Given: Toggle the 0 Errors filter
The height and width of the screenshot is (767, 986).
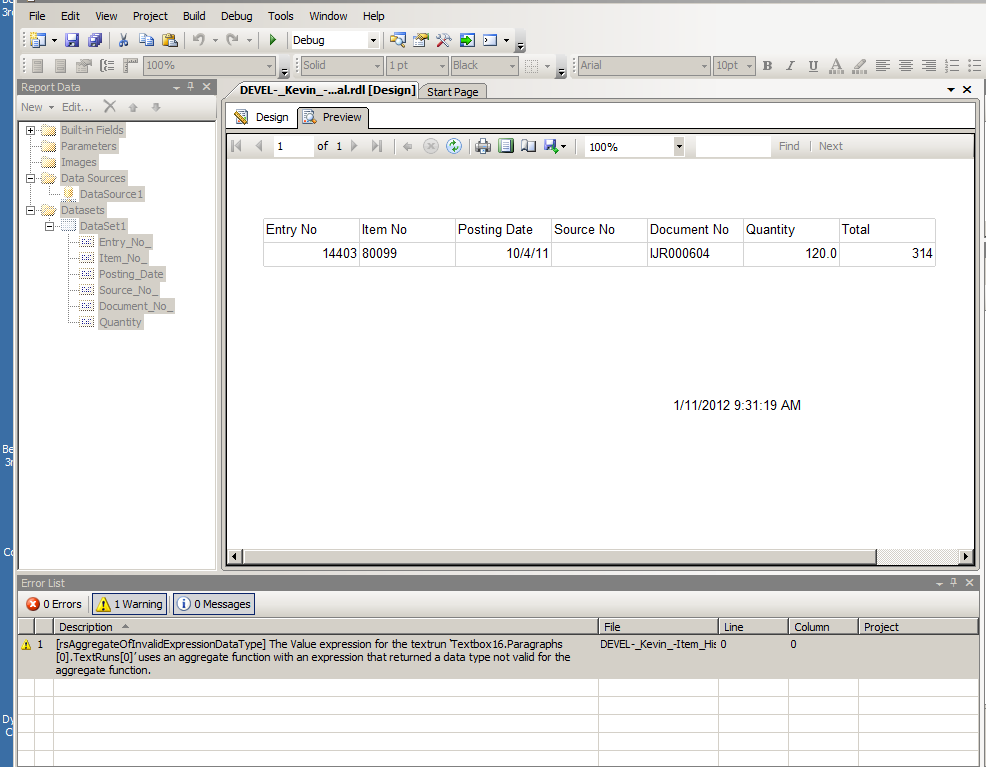Looking at the screenshot, I should tap(54, 604).
